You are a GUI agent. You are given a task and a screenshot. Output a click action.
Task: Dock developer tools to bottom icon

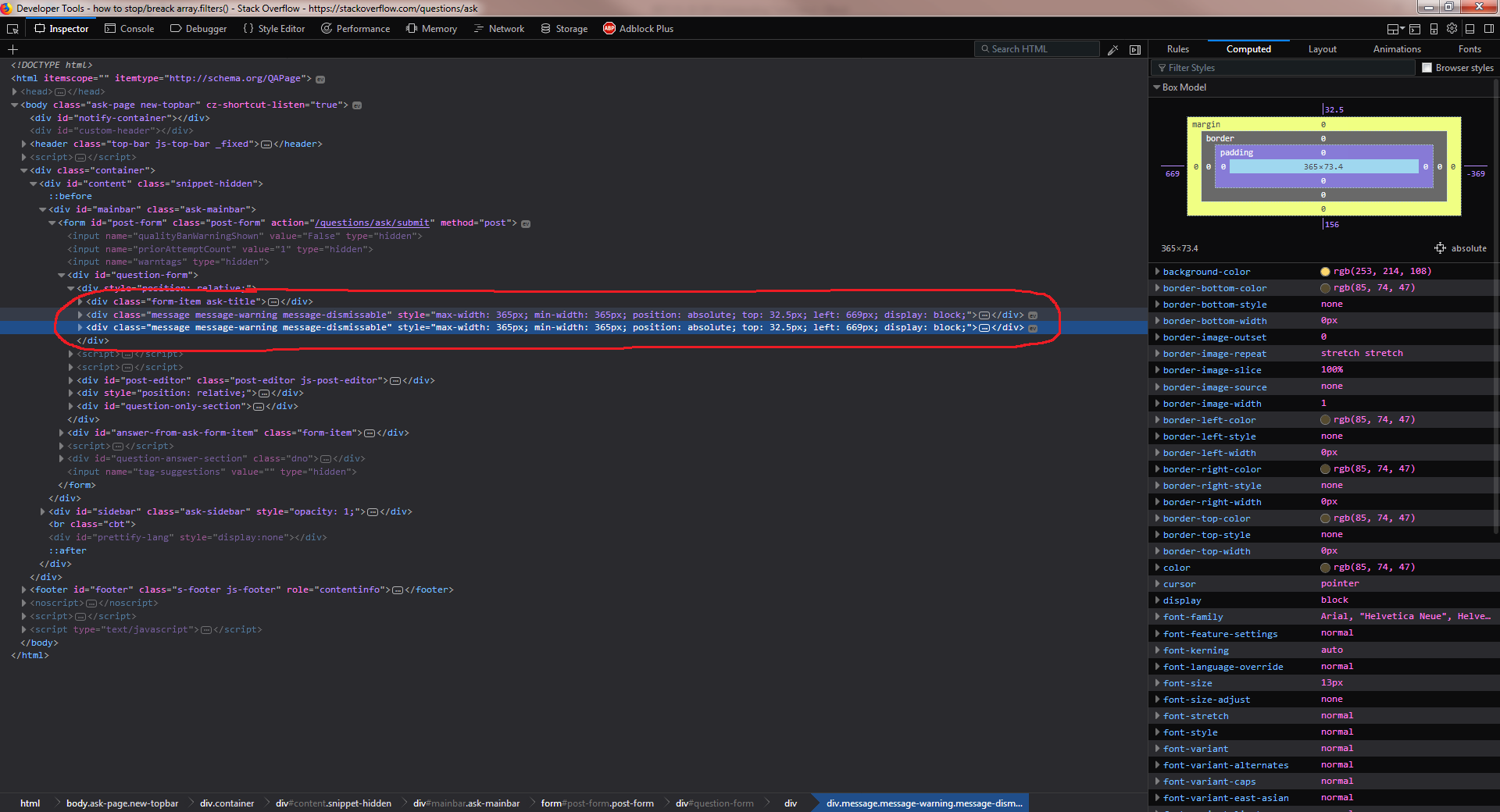1470,29
